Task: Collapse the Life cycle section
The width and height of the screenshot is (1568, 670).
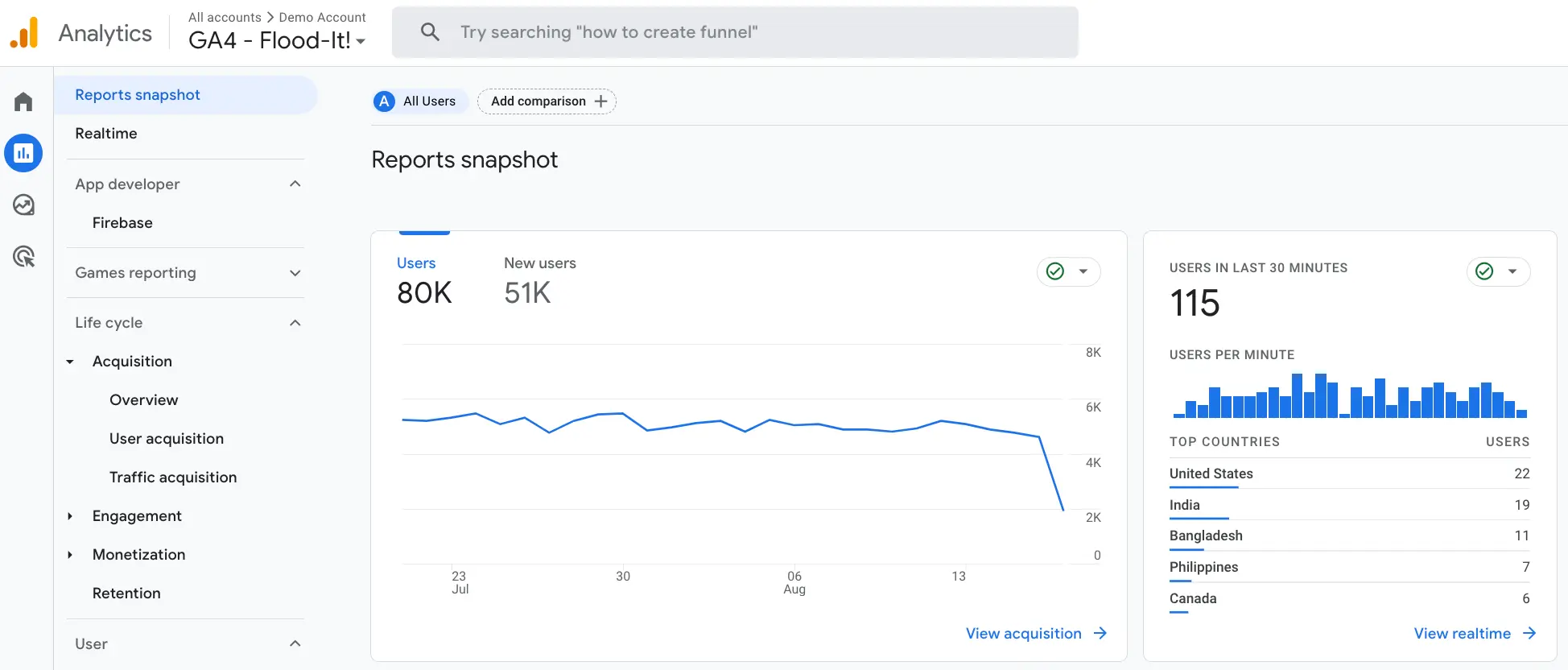Action: [x=295, y=322]
